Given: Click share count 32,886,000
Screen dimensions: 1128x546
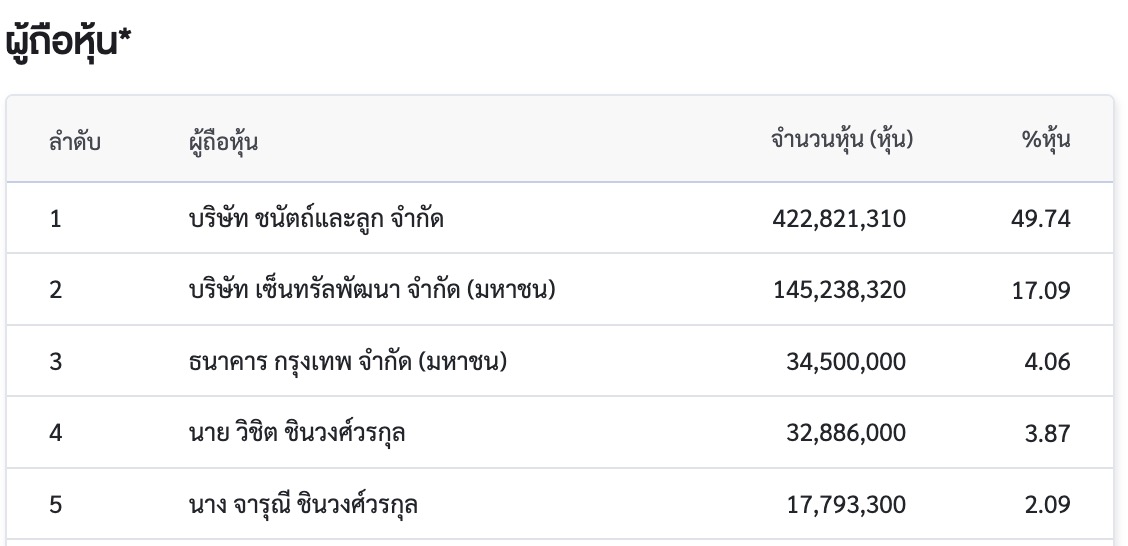Looking at the screenshot, I should [846, 433].
